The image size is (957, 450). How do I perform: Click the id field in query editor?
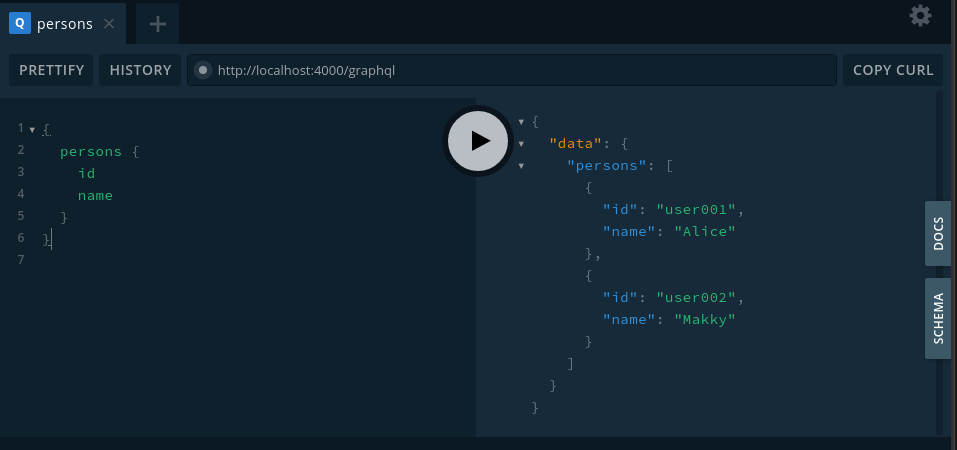[87, 173]
